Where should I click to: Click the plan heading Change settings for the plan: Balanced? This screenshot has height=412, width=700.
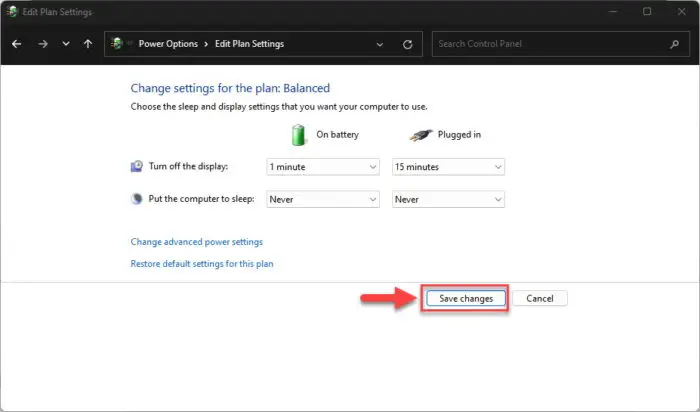[230, 88]
